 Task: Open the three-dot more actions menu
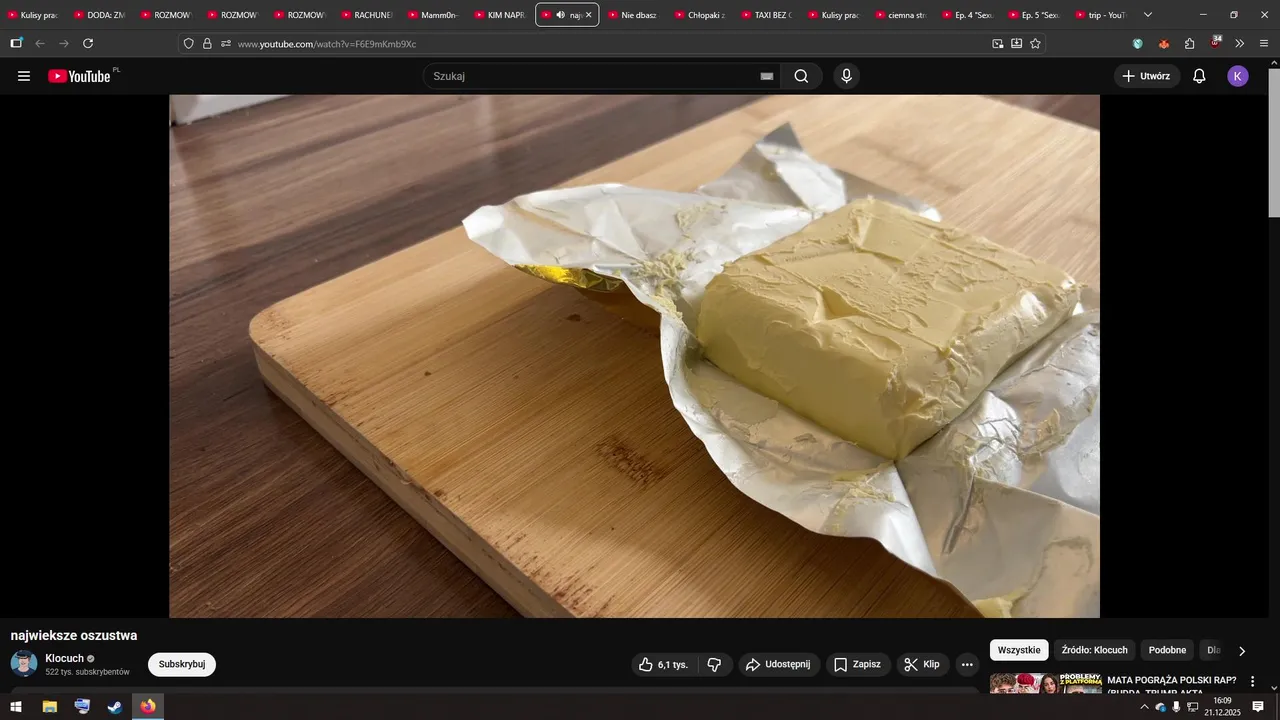coord(967,664)
